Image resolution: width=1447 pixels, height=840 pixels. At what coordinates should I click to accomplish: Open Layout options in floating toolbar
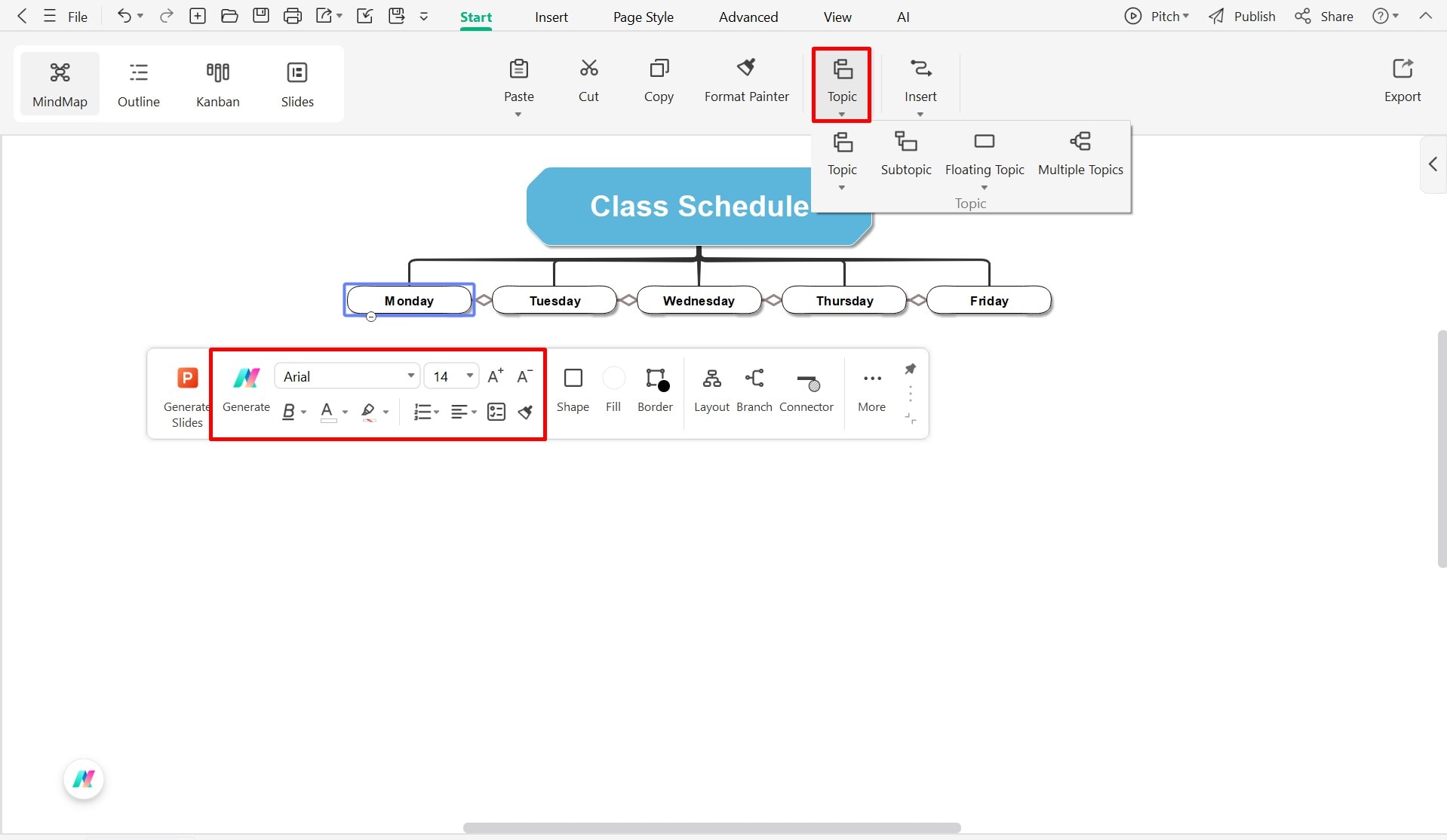[x=711, y=390]
